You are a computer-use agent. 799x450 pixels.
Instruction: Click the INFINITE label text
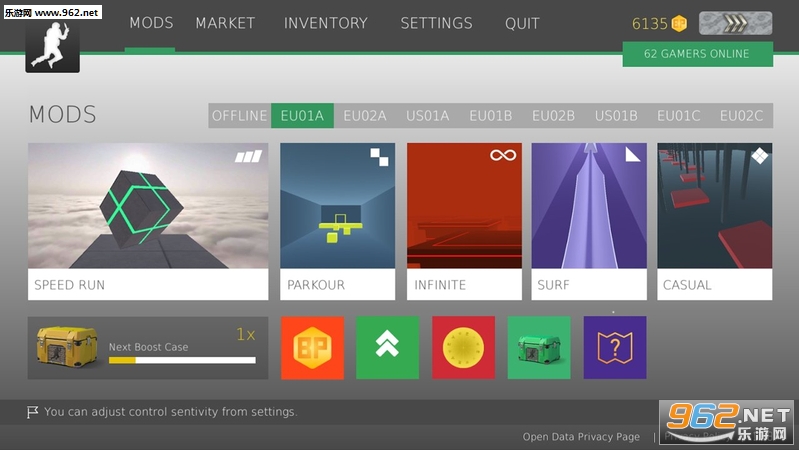tap(440, 285)
